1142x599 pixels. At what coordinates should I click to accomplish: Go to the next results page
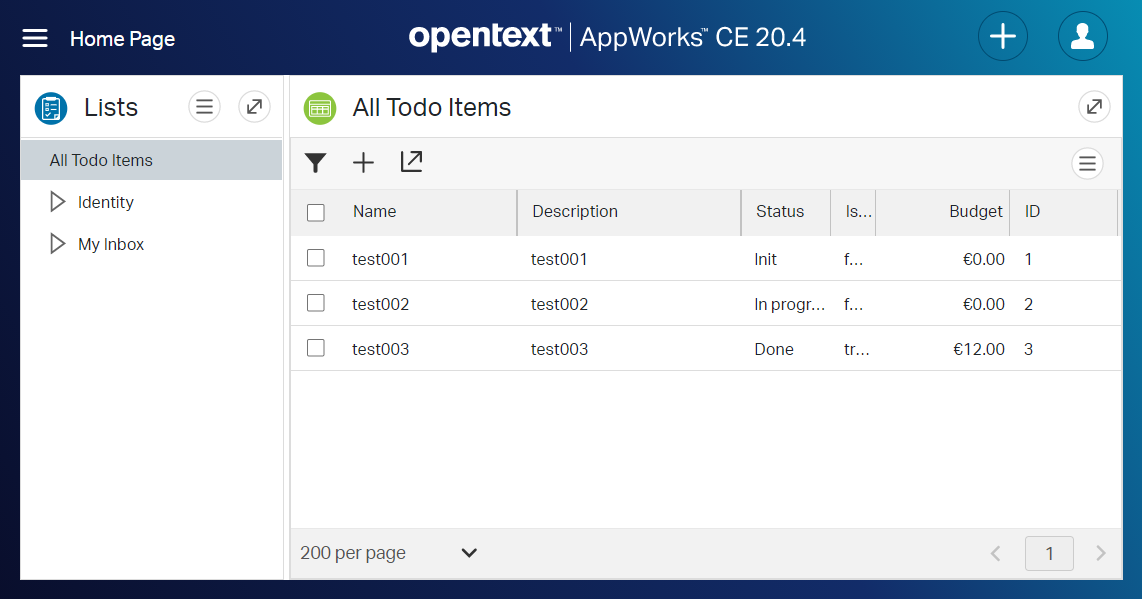(1100, 554)
